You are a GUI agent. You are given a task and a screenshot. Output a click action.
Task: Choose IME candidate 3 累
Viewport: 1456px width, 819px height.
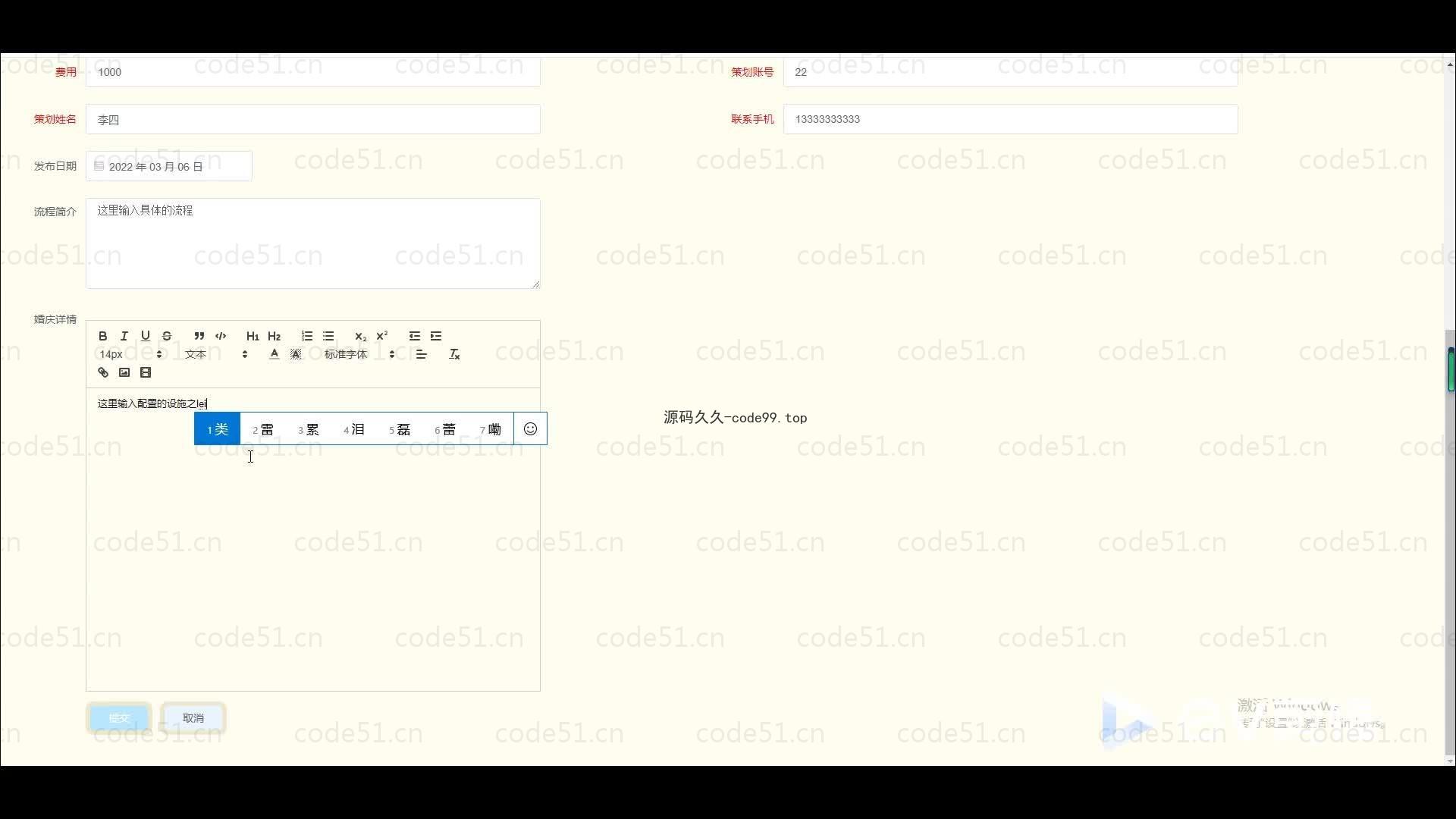309,429
